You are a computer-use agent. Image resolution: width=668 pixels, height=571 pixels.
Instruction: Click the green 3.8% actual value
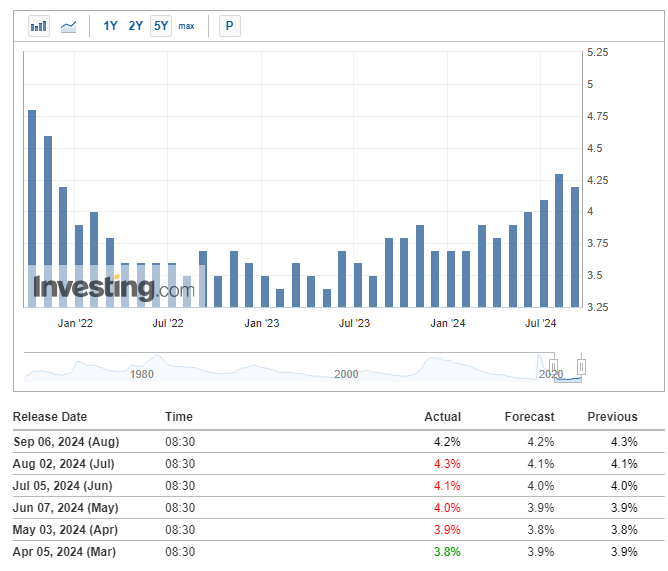point(447,552)
